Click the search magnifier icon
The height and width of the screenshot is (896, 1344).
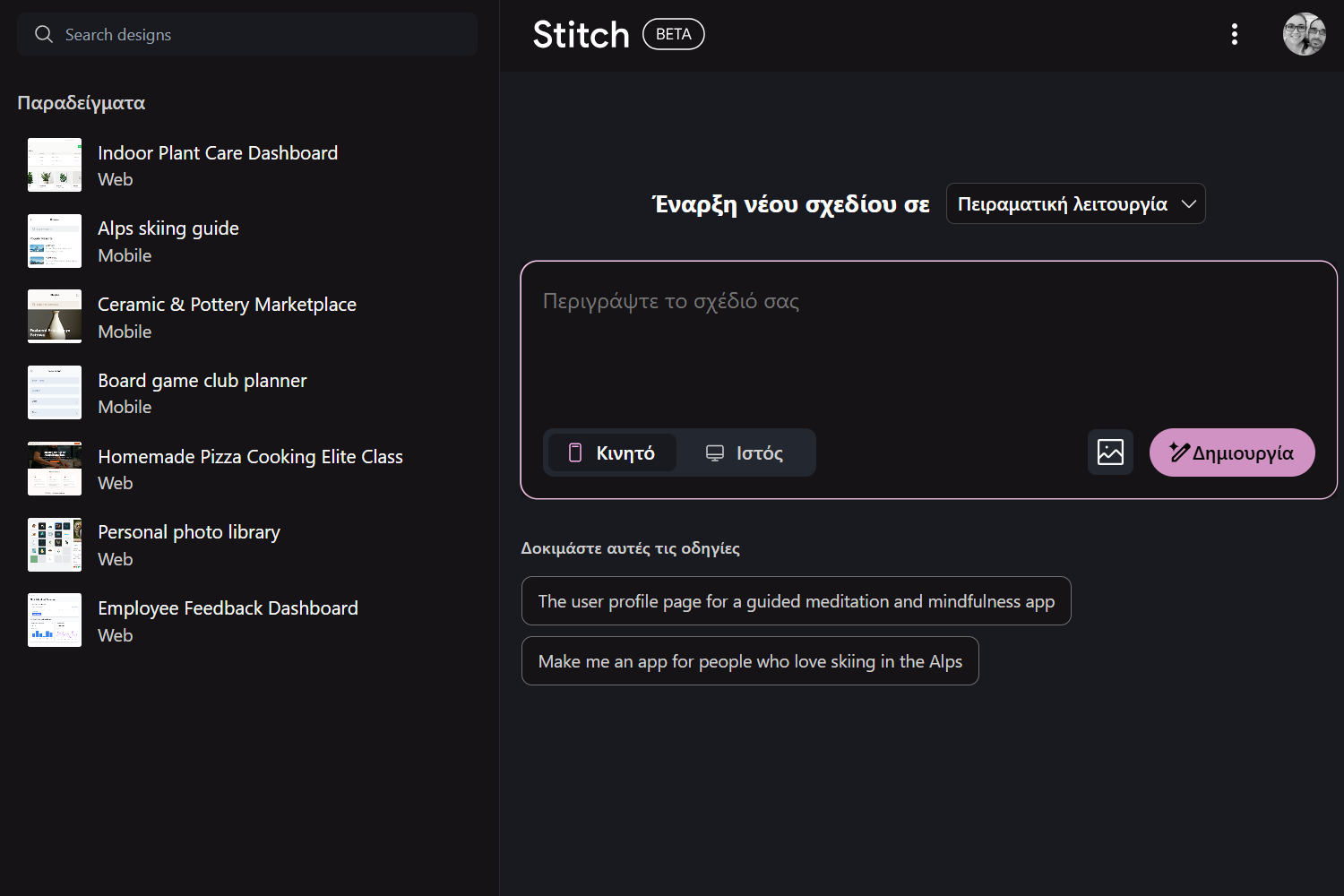tap(44, 34)
